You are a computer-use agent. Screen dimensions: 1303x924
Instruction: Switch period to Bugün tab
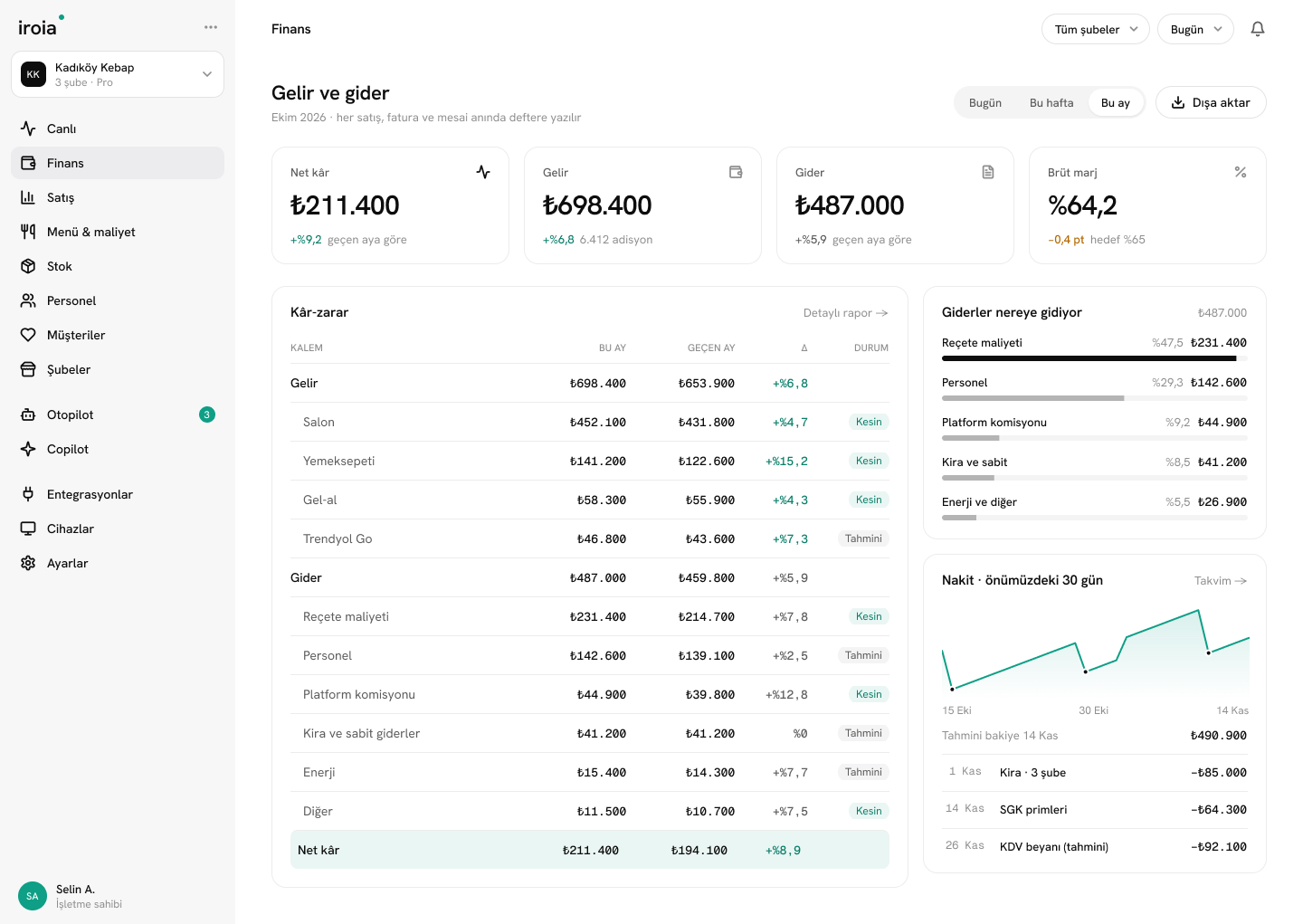point(985,102)
